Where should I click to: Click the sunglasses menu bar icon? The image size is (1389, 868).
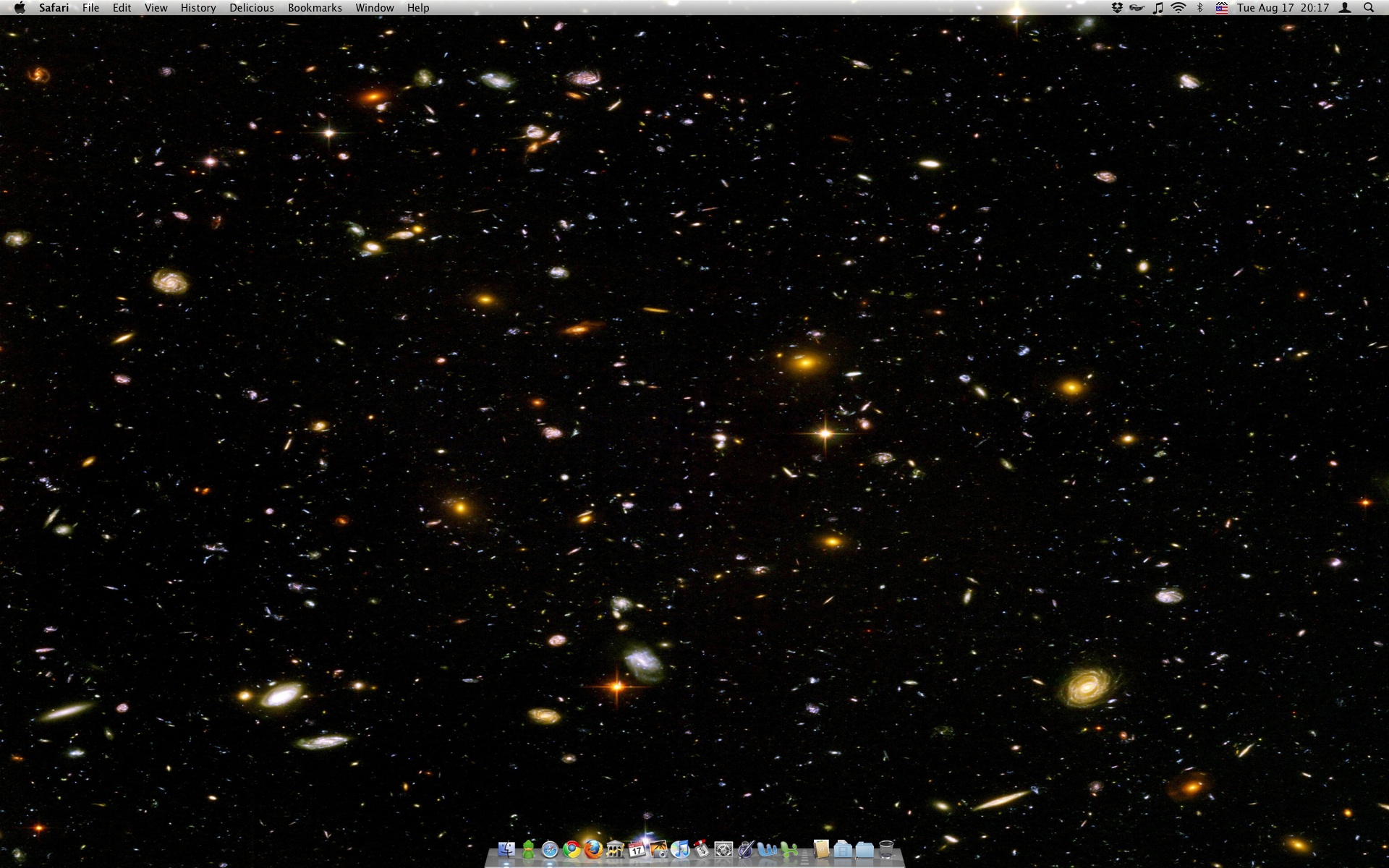1137,8
